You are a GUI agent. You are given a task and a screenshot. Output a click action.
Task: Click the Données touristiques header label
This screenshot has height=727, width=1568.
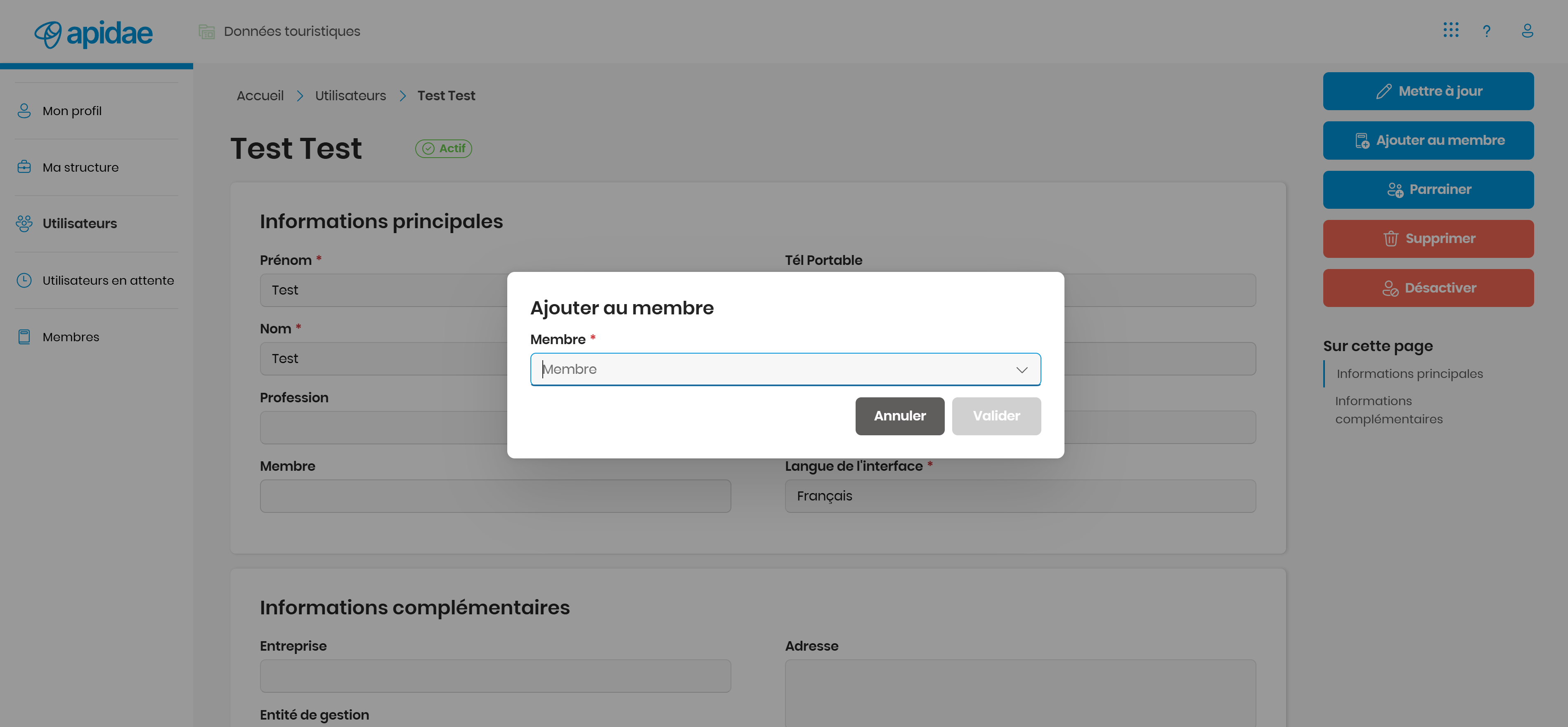click(x=292, y=32)
